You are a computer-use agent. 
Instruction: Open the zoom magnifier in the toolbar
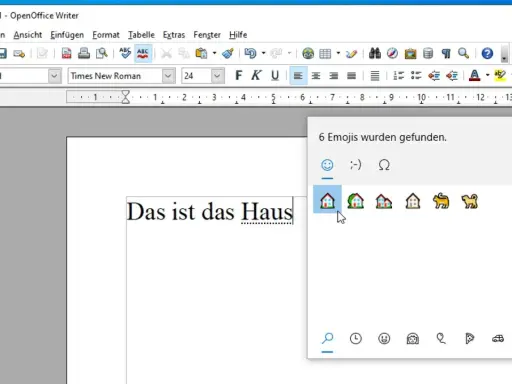[463, 53]
